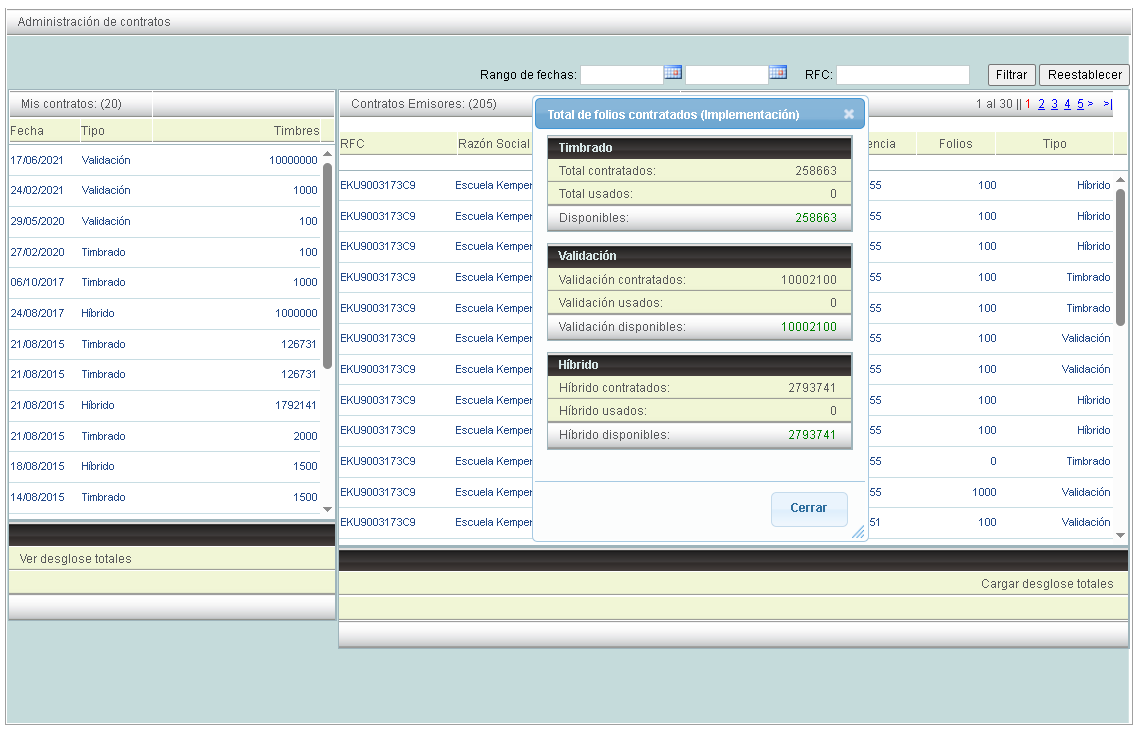Open page 5 of emisores list
The width and height of the screenshot is (1139, 729).
(x=1080, y=104)
